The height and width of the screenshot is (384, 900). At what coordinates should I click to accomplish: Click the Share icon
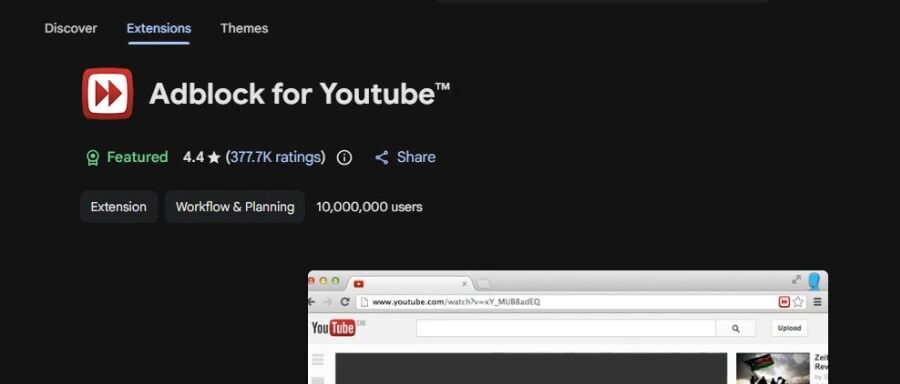(382, 157)
